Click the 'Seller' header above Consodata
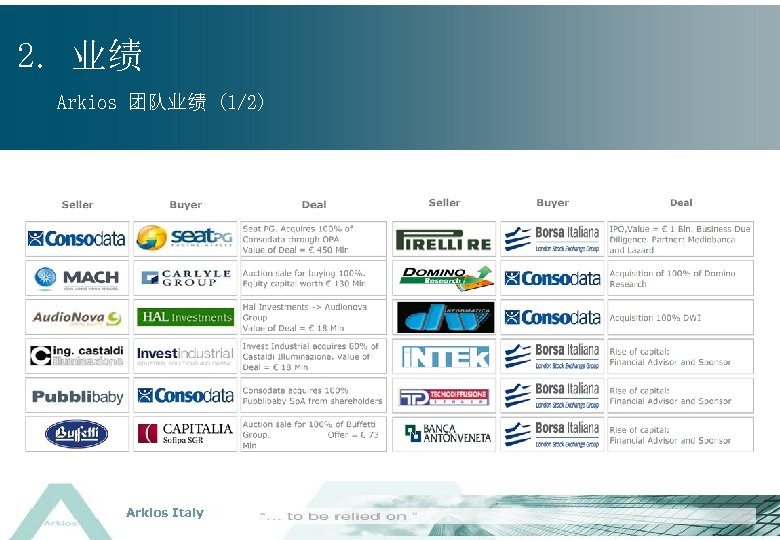The width and height of the screenshot is (780, 540). (x=77, y=204)
